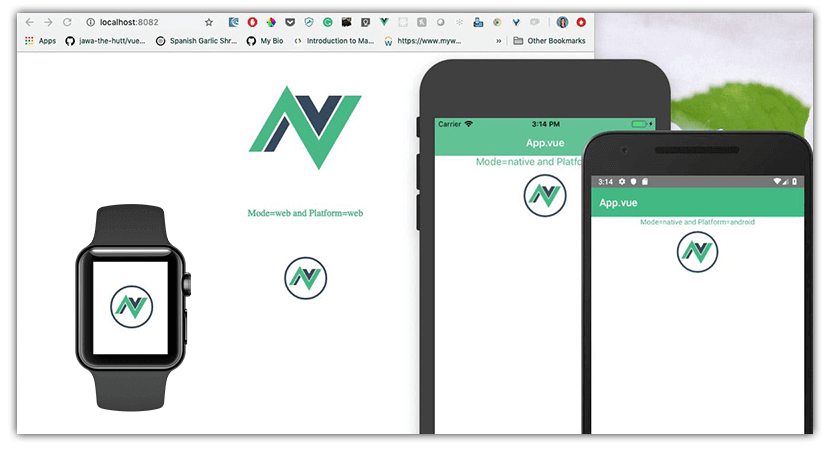The width and height of the screenshot is (829, 451).
Task: Click the Grammarly green extension icon
Action: 327,21
